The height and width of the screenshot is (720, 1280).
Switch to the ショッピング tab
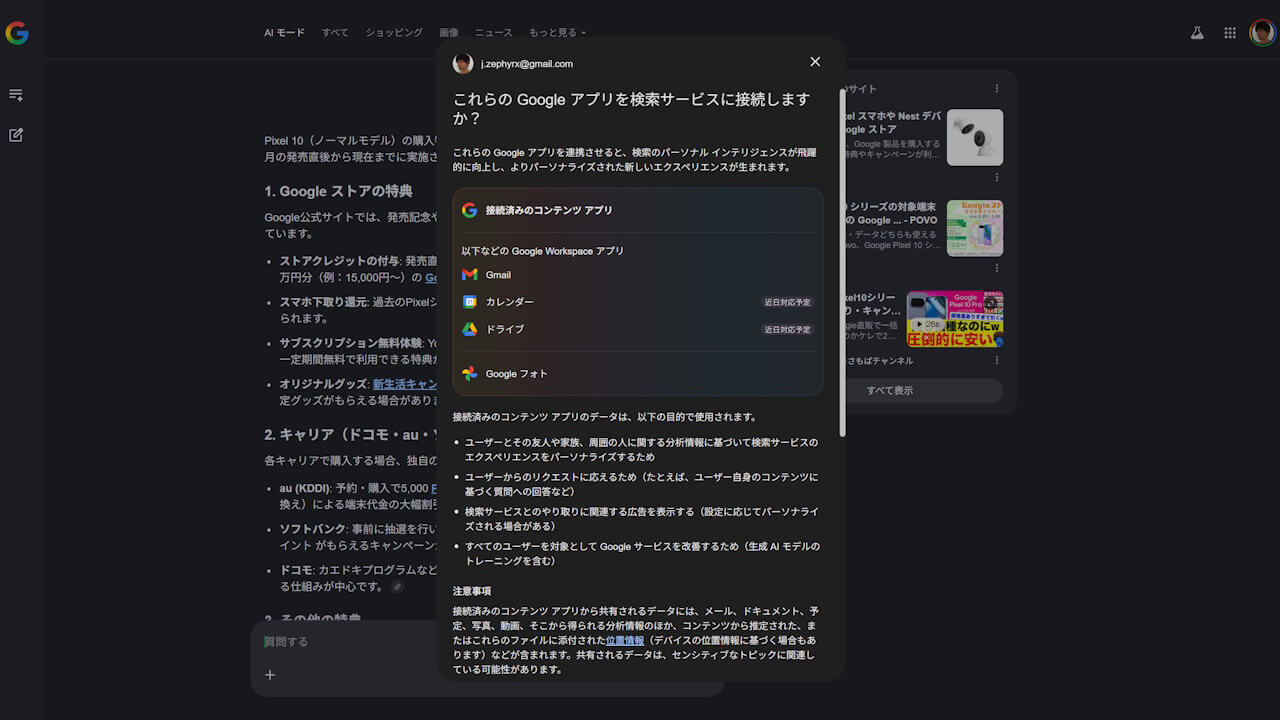(394, 33)
